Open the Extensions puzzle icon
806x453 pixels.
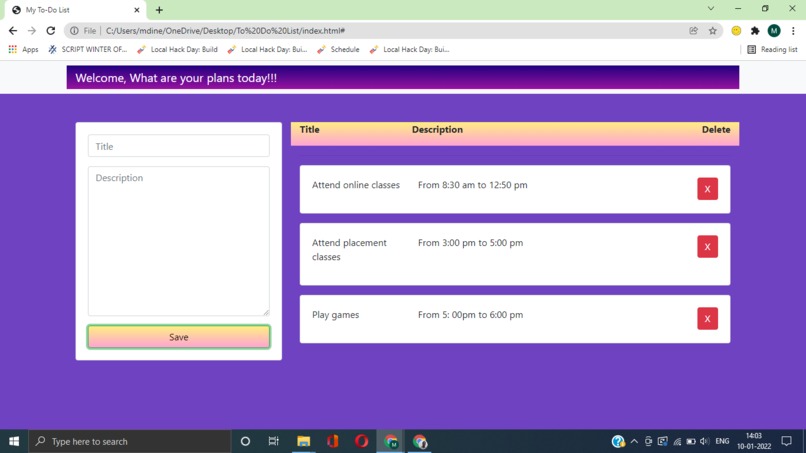(755, 31)
